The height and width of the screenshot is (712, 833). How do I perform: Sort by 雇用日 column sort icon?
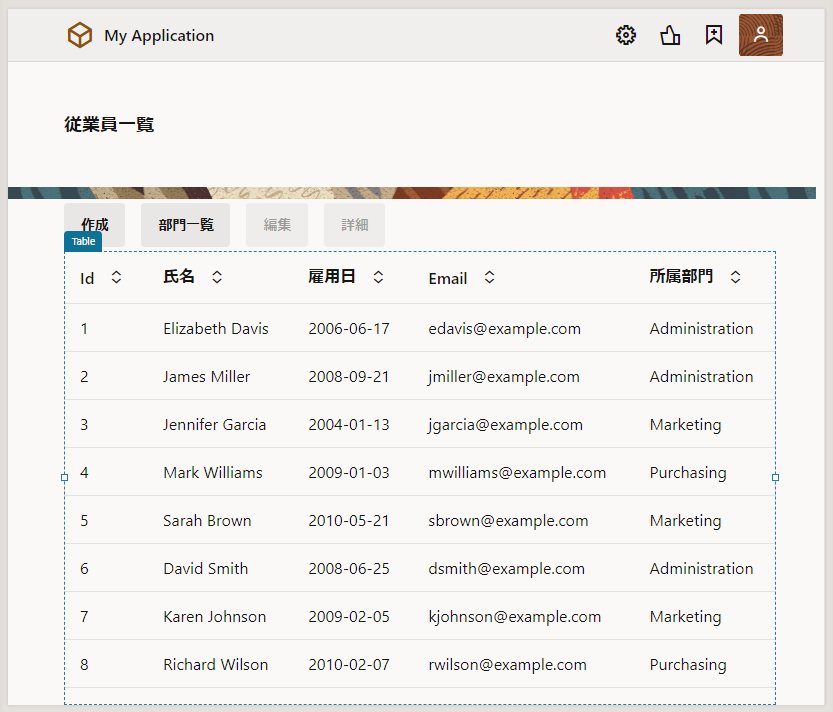(378, 277)
